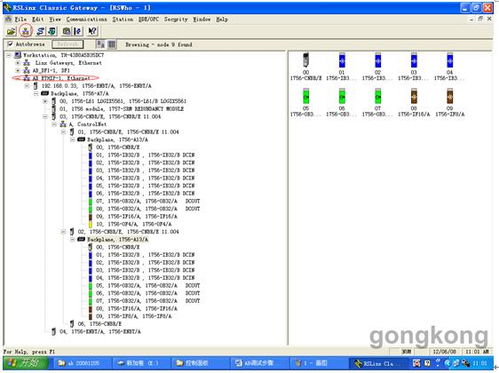Screen dimensions: 499x373
Task: Collapse the Workstation root tree node
Action: pyautogui.click(x=9, y=55)
